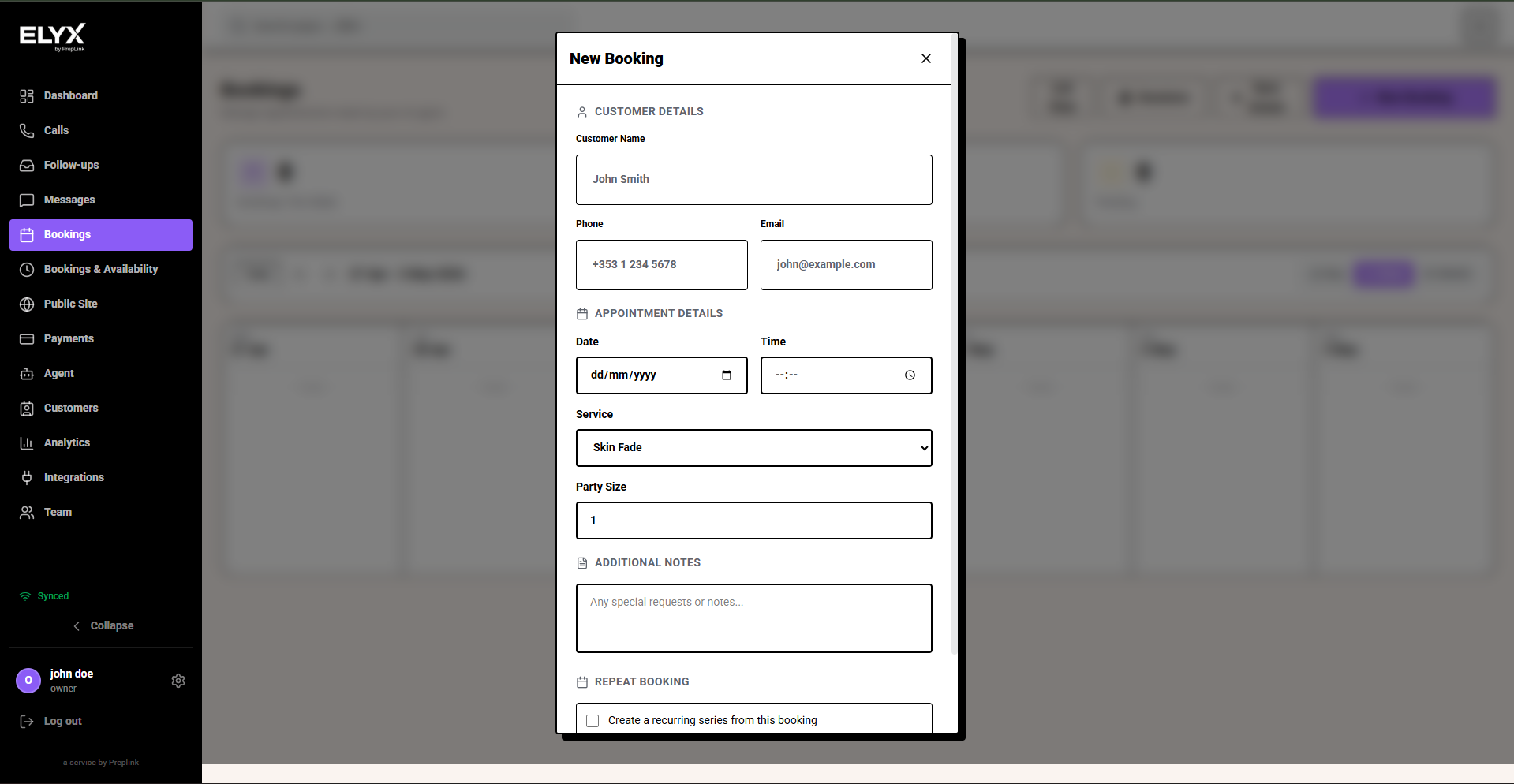The width and height of the screenshot is (1514, 784).
Task: Open settings via the gear icon
Action: coord(178,681)
